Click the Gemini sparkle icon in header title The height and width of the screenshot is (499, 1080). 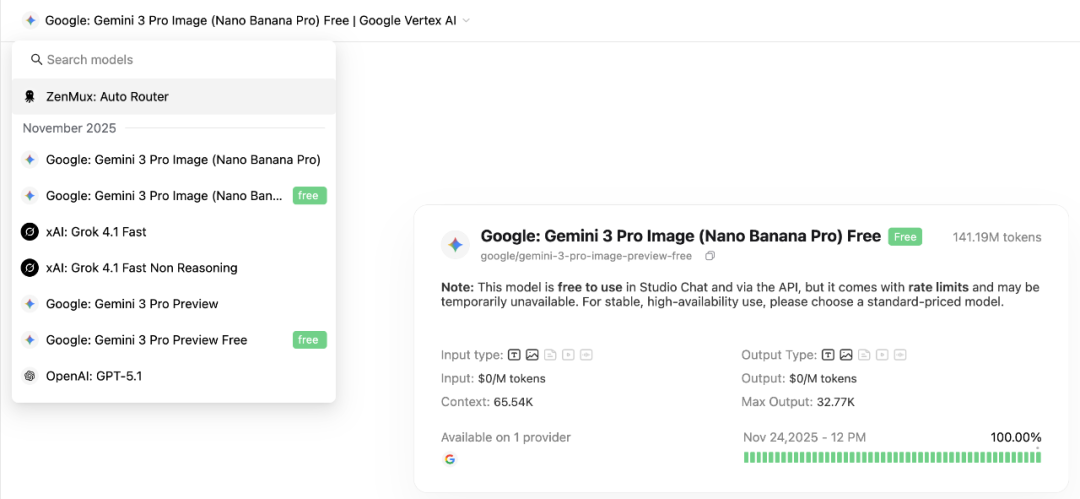pos(30,21)
